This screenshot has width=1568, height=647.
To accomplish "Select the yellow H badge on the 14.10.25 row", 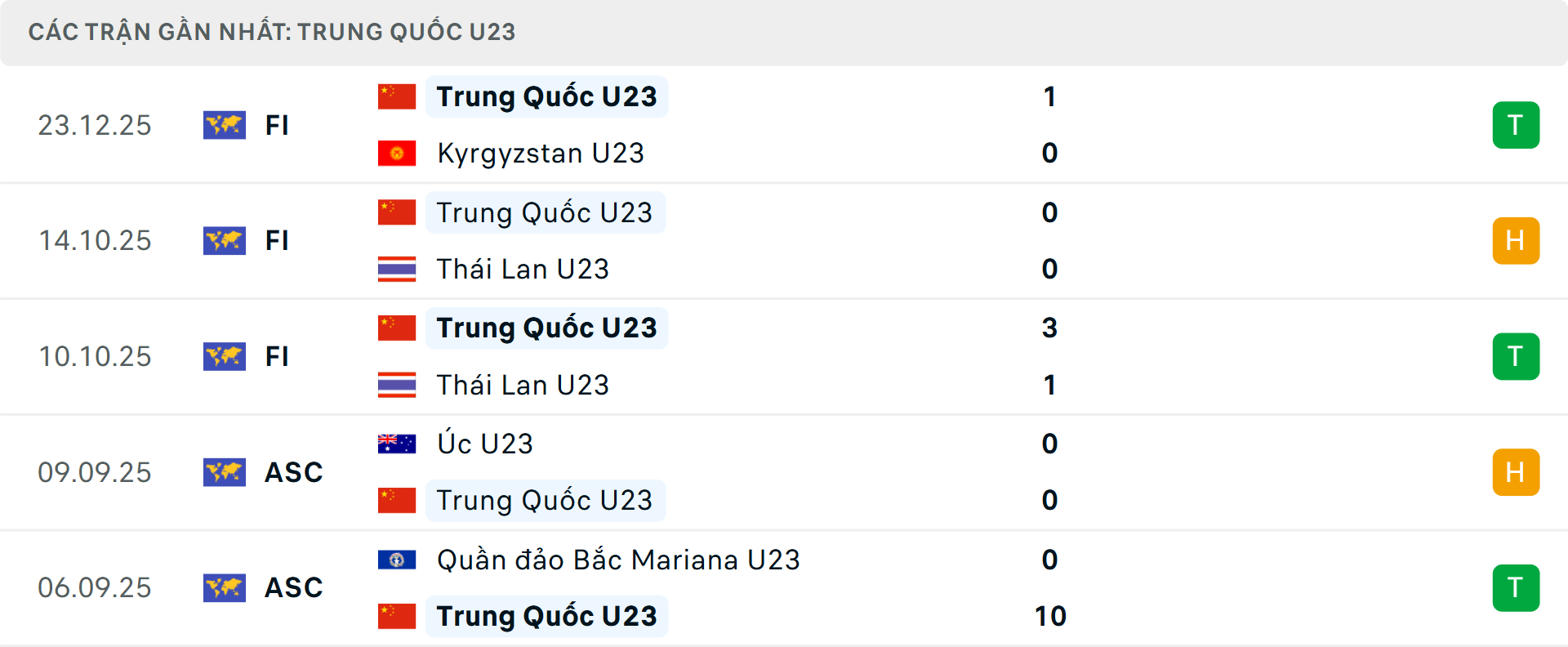I will pos(1516,240).
